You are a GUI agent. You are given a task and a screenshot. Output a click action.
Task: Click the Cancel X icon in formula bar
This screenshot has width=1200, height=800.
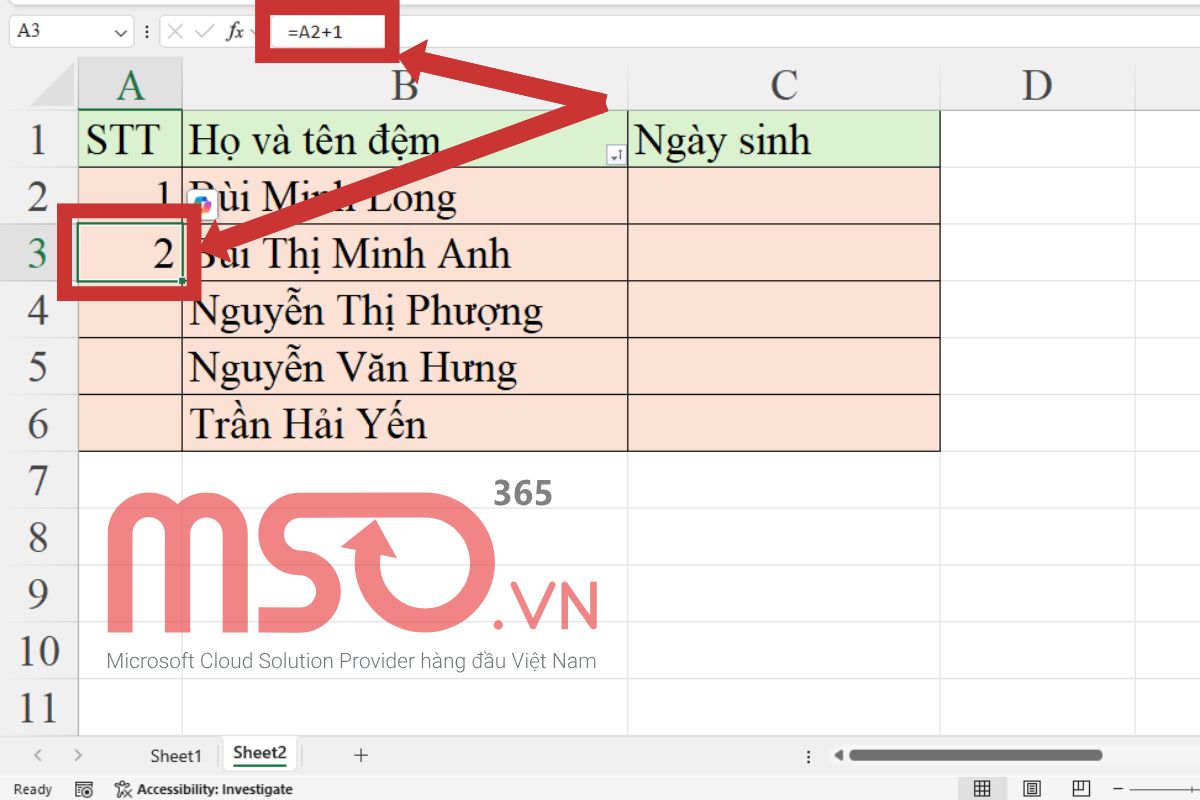175,32
